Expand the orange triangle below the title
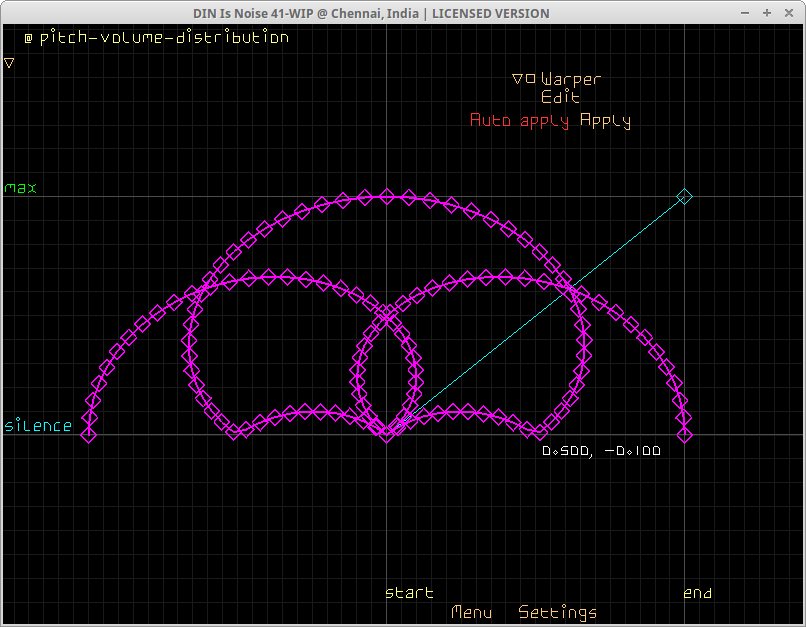Screen dimensions: 806x627 click(9, 62)
